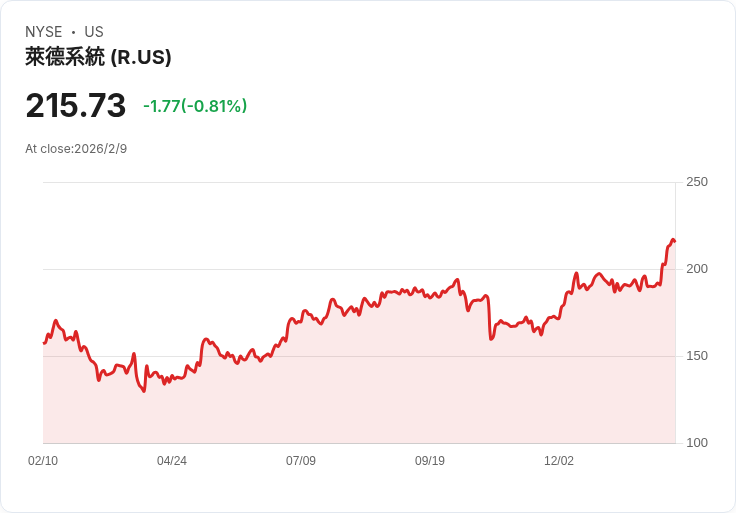Click the top 250 horizontal gridline
Image resolution: width=736 pixels, height=513 pixels.
pyautogui.click(x=358, y=182)
